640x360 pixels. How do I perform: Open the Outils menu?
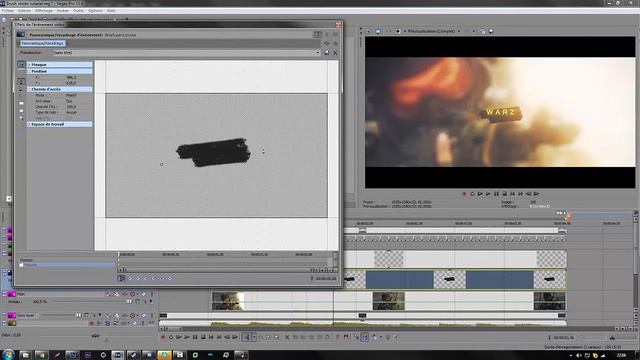coord(78,11)
